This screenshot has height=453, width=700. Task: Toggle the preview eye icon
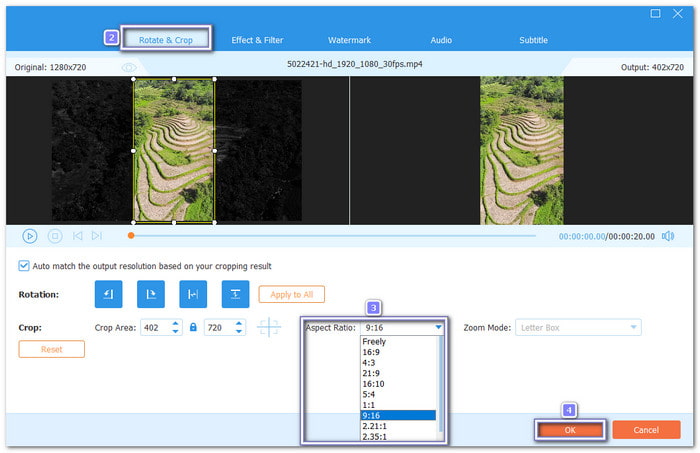128,67
